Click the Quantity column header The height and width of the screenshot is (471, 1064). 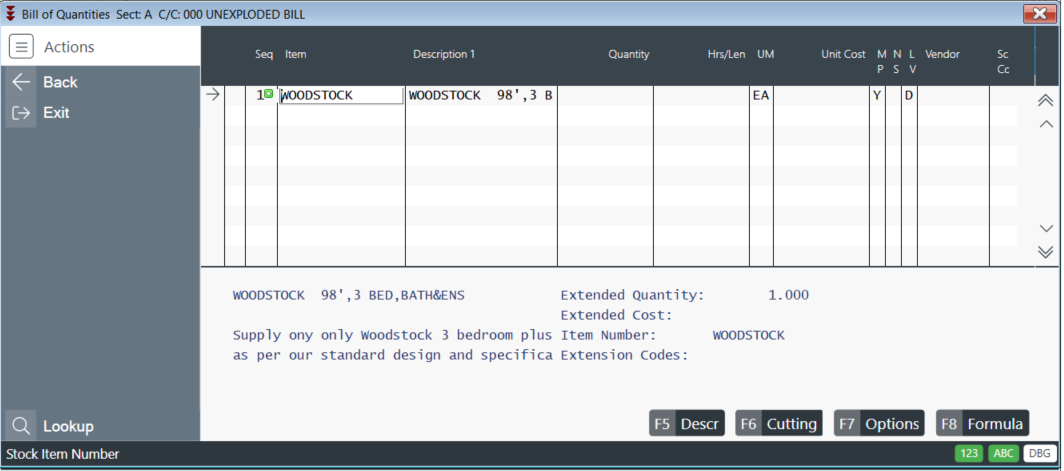[x=628, y=54]
